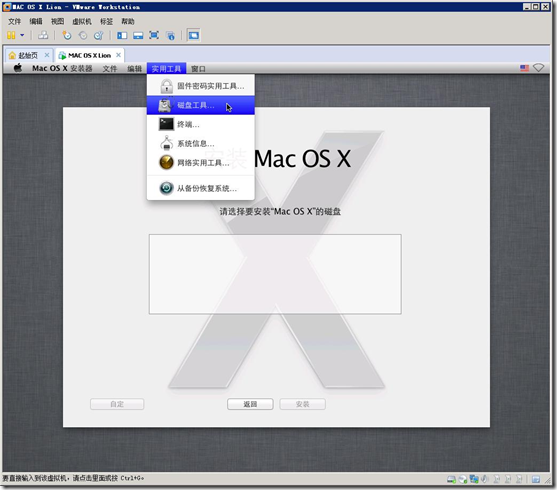The height and width of the screenshot is (490, 557).
Task: Click the System Information icon in menu
Action: point(166,143)
